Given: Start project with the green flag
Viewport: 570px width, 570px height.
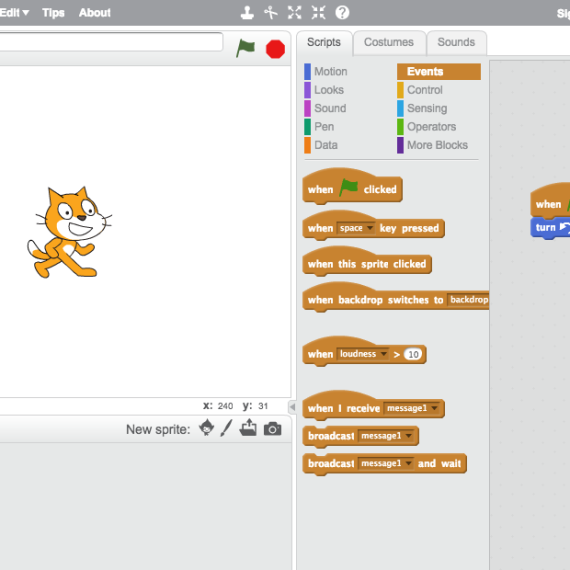Looking at the screenshot, I should click(245, 49).
